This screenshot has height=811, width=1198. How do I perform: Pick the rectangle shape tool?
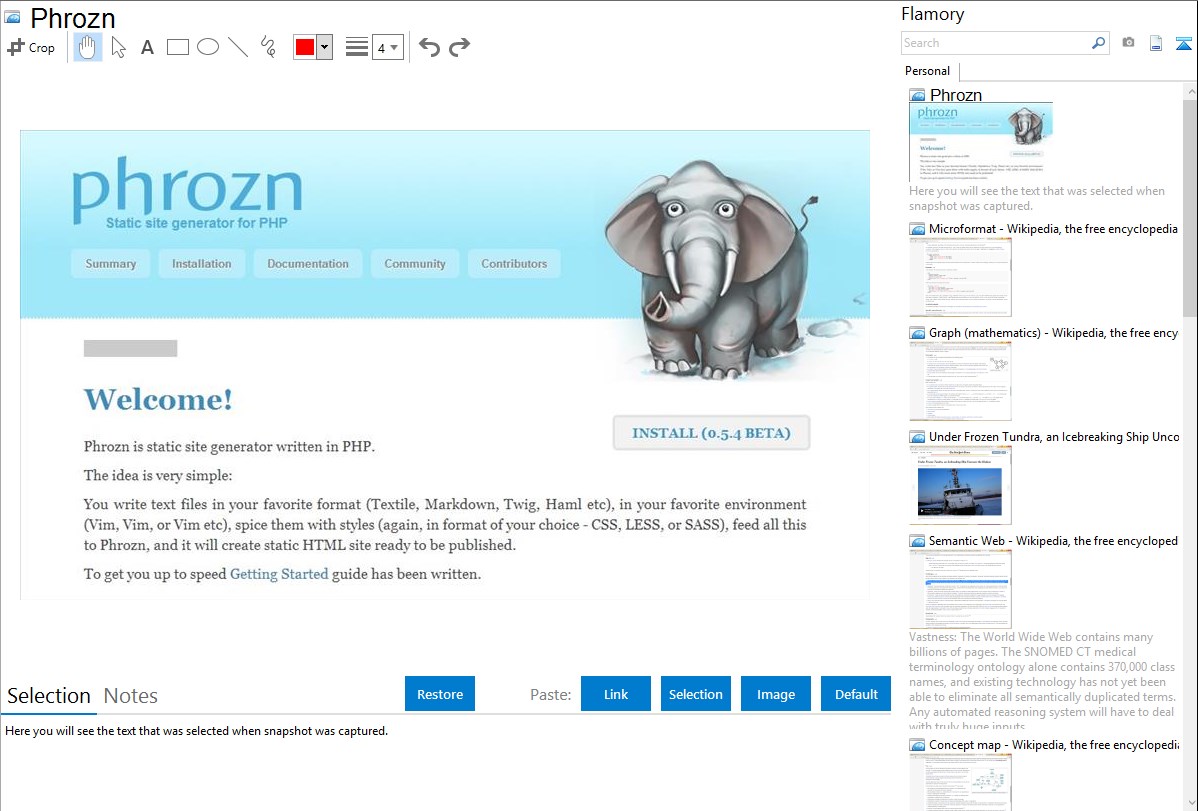click(177, 47)
